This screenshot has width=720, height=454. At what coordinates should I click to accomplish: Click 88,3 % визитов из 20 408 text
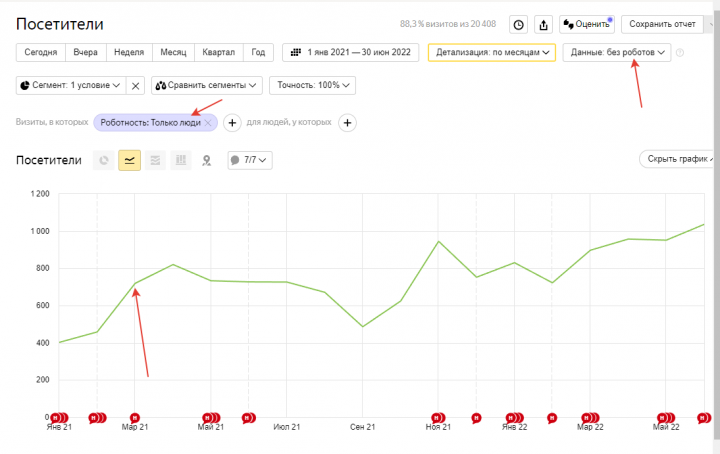[x=448, y=24]
